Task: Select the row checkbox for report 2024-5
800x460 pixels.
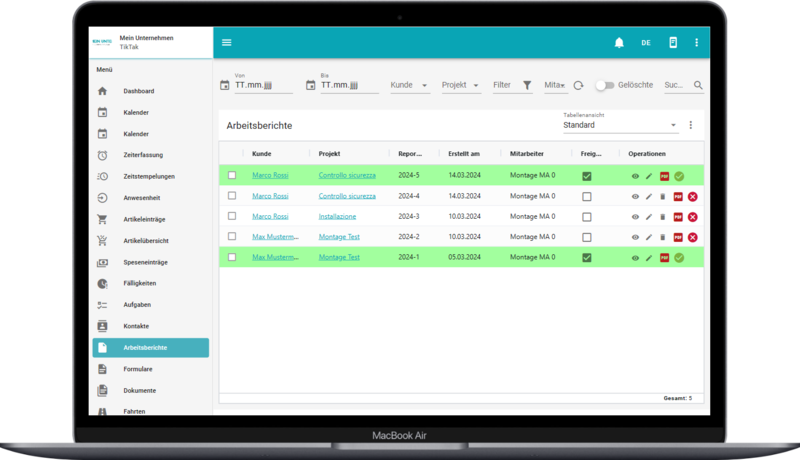Action: click(x=232, y=176)
